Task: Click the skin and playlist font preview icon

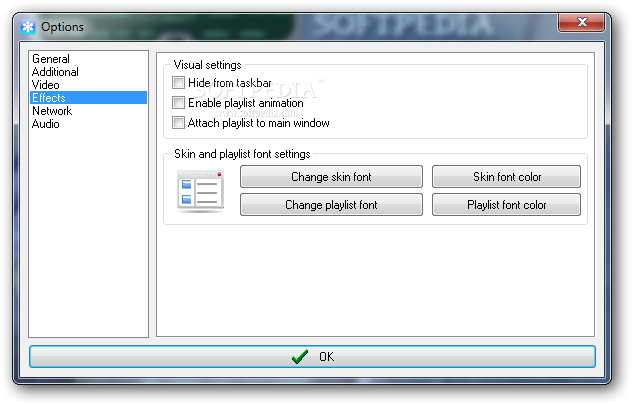Action: [200, 191]
